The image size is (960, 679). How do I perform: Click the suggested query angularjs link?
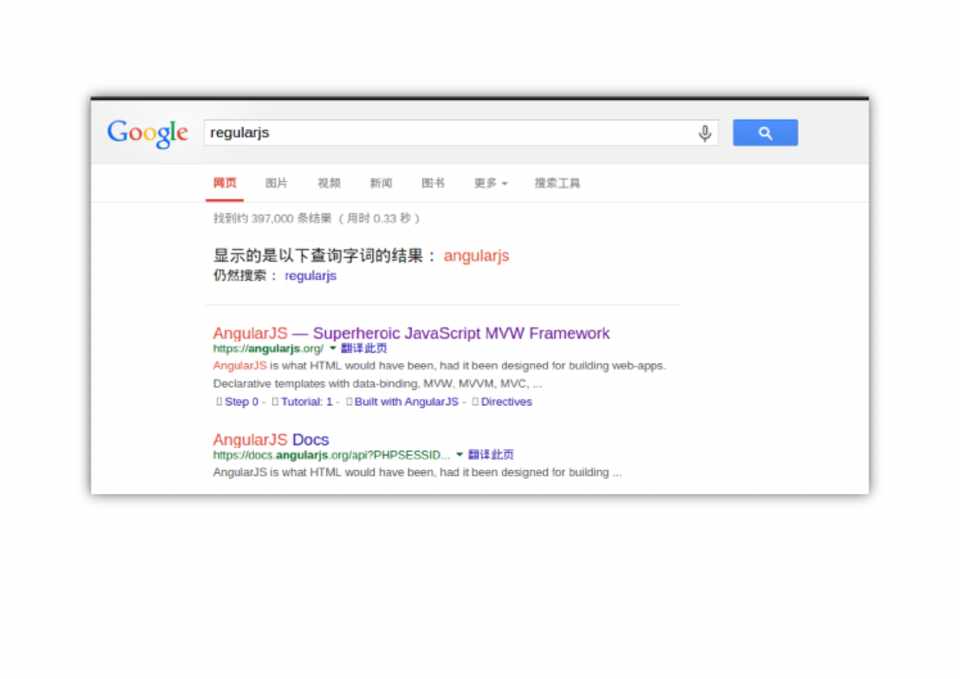pos(476,256)
